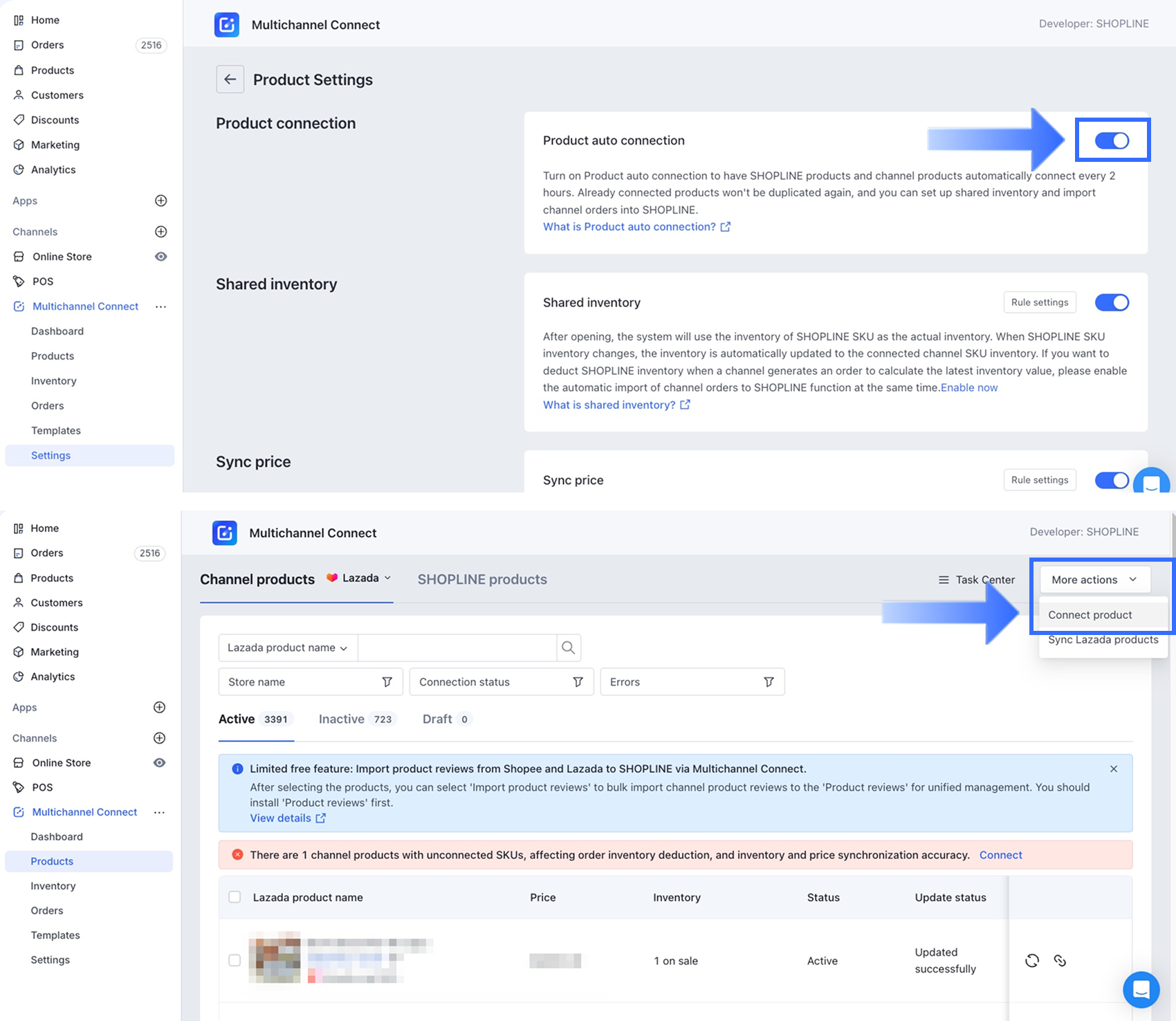Open 'What is Product auto connection?' link
1176x1021 pixels.
tap(636, 227)
